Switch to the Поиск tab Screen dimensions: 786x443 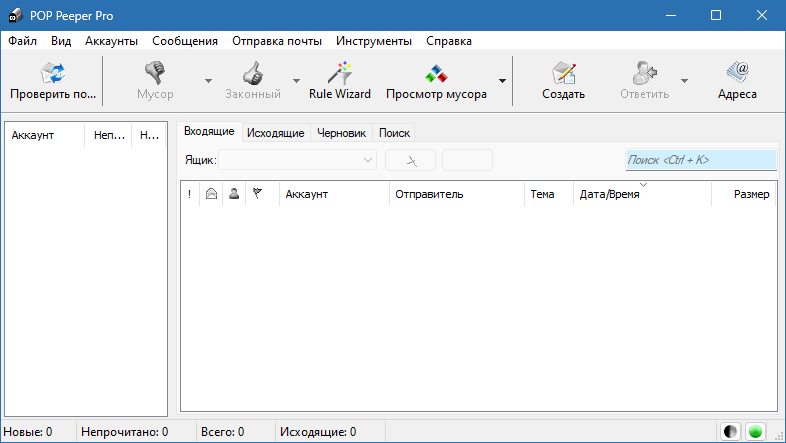tap(394, 133)
